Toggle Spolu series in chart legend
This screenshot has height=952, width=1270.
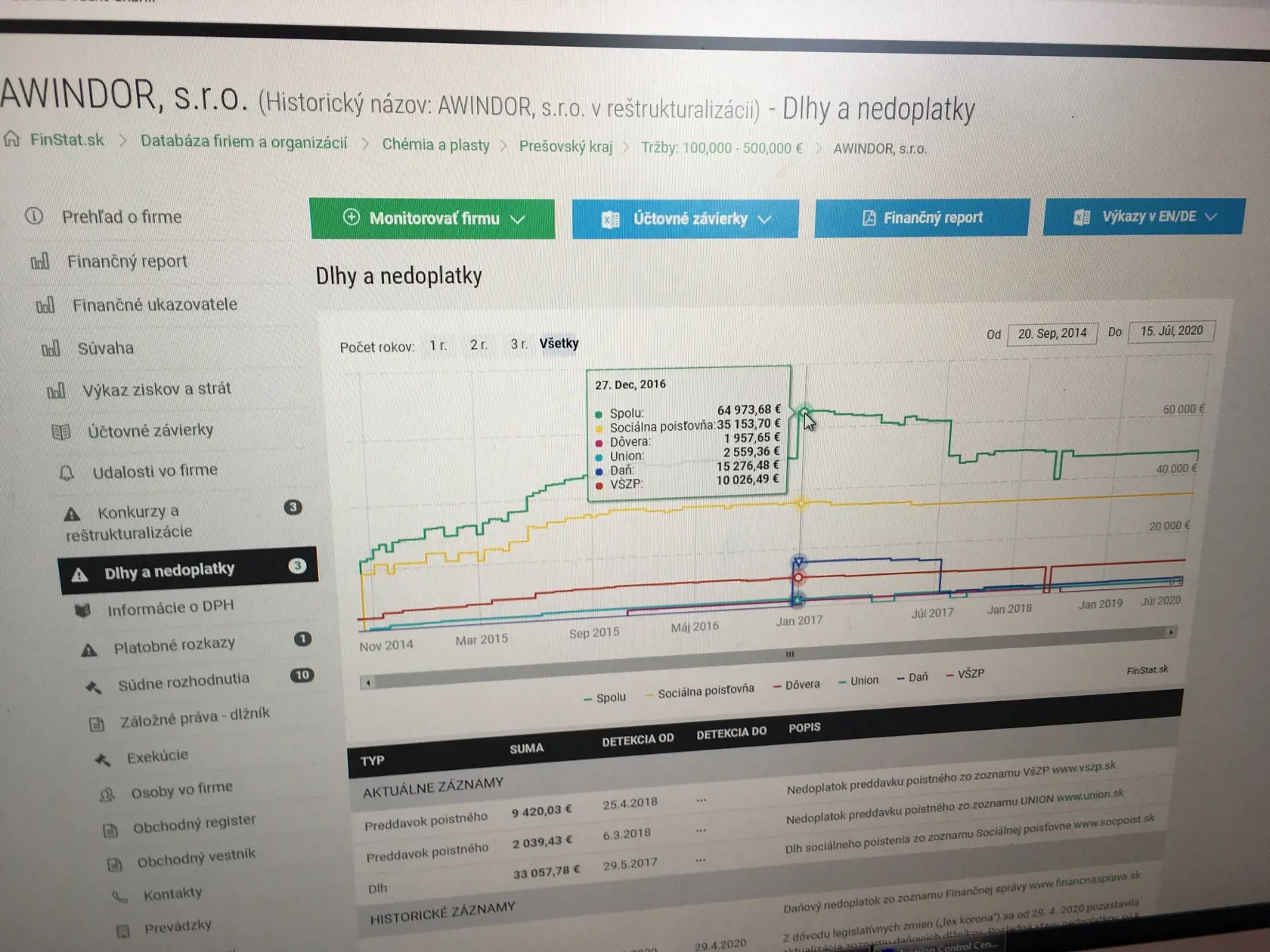tap(605, 697)
